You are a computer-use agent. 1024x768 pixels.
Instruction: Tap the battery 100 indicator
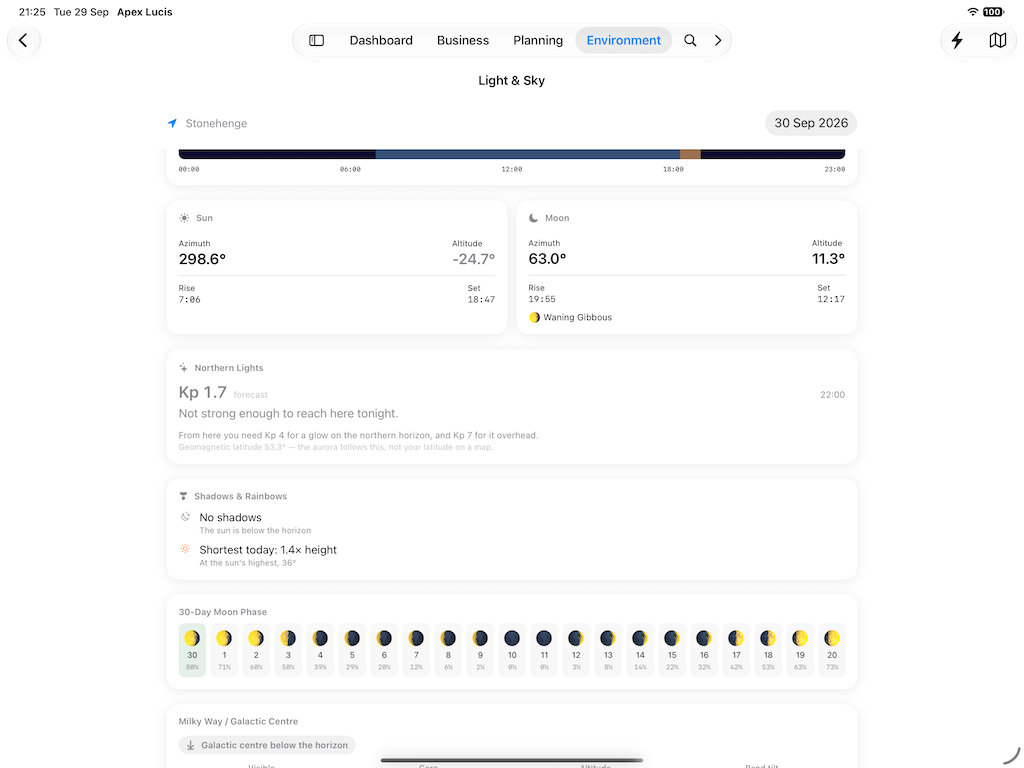click(993, 12)
